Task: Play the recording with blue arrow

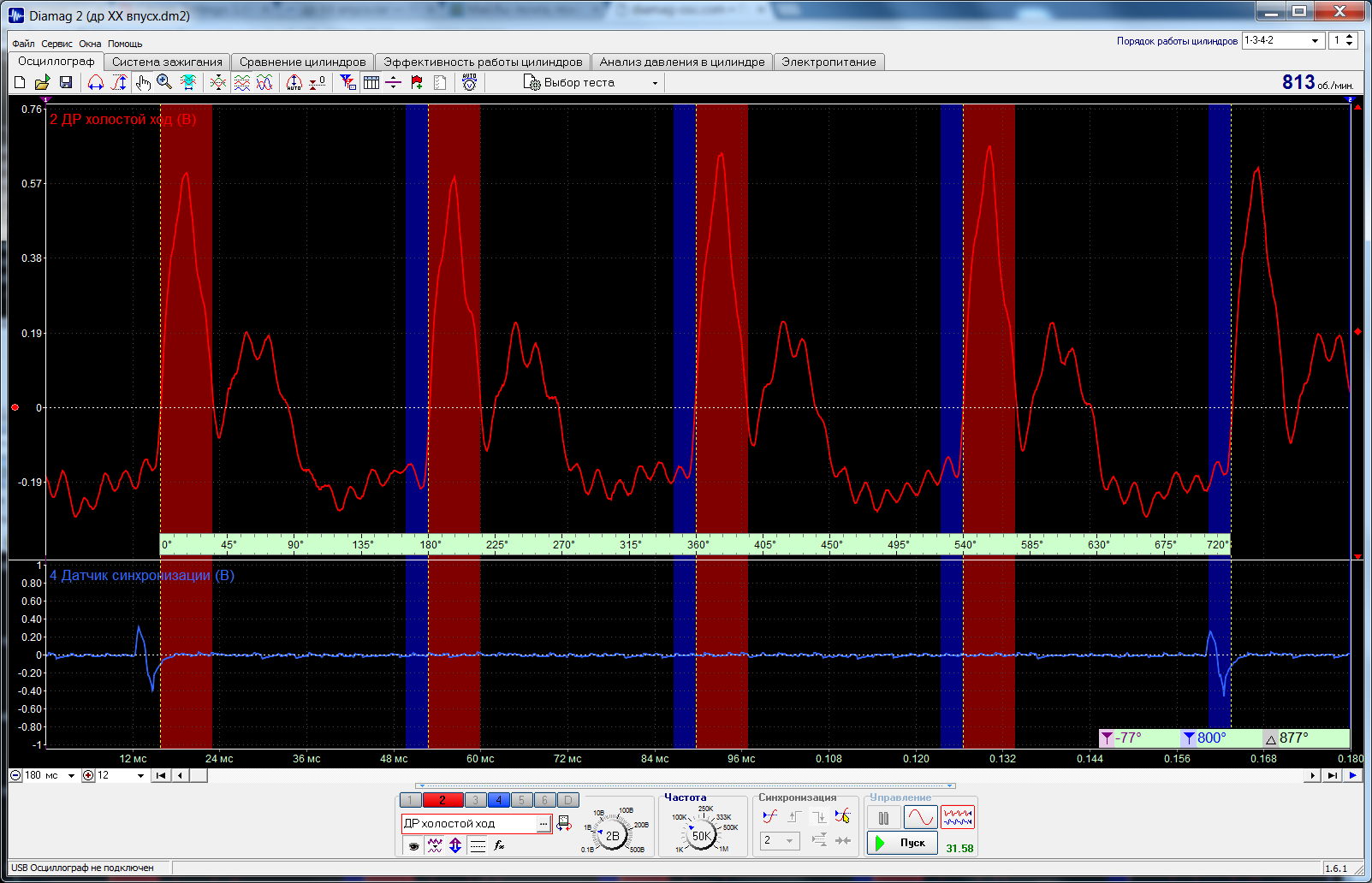Action: coord(1352,775)
